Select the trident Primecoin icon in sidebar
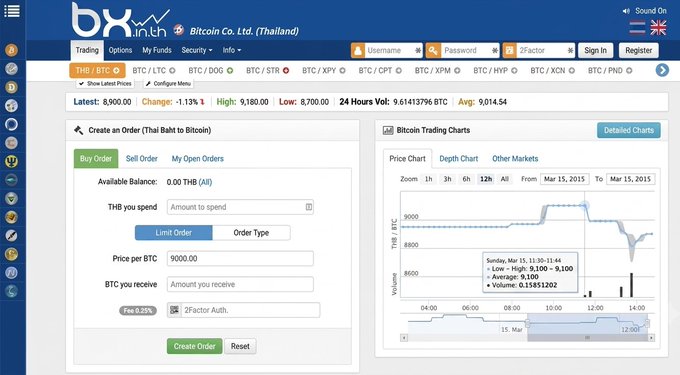This screenshot has width=680, height=375. click(x=11, y=162)
